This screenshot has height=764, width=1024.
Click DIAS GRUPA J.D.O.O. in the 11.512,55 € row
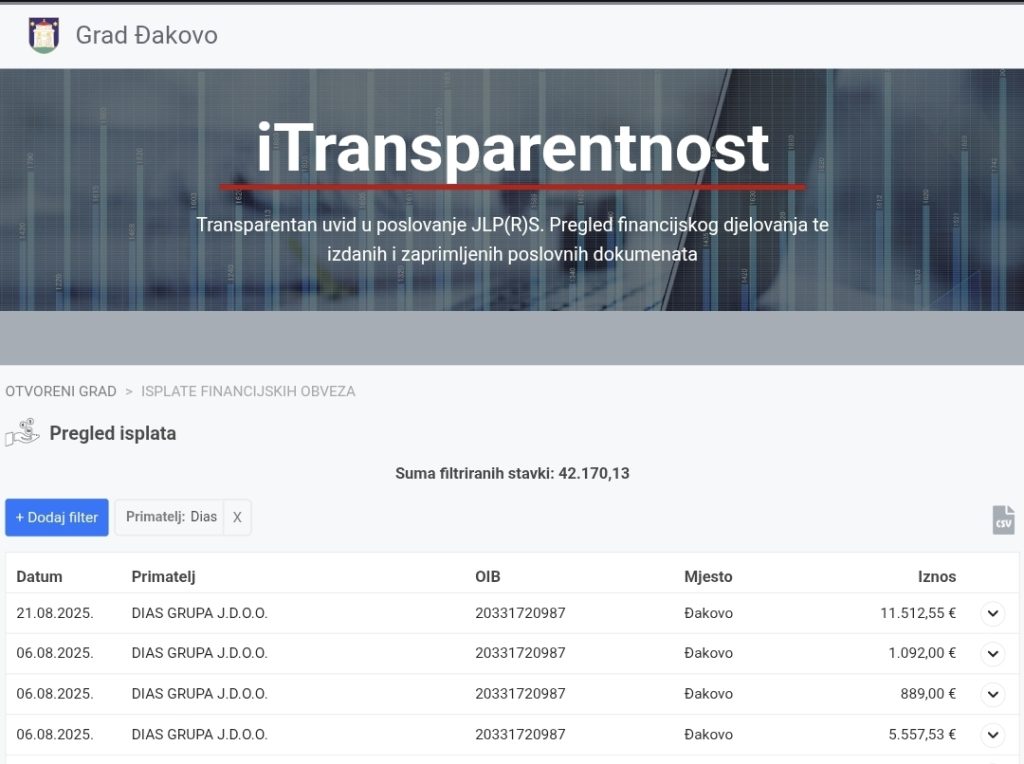tap(199, 613)
